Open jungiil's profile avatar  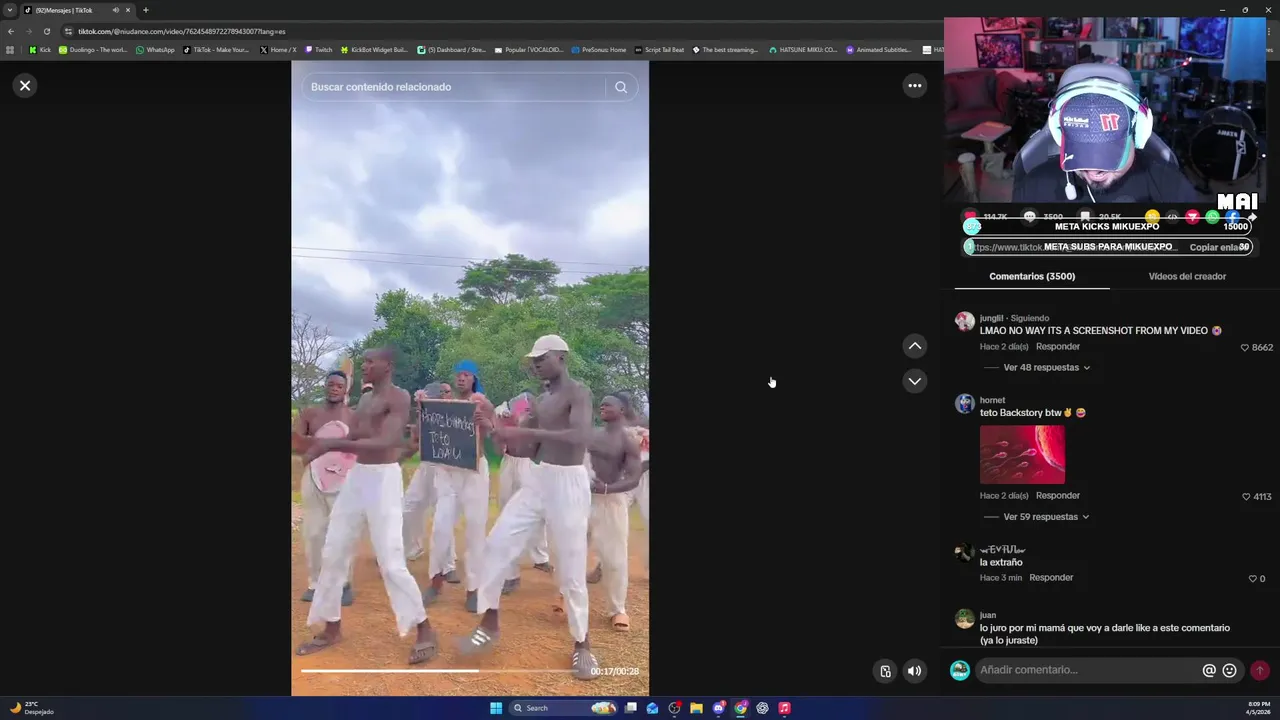[x=964, y=321]
